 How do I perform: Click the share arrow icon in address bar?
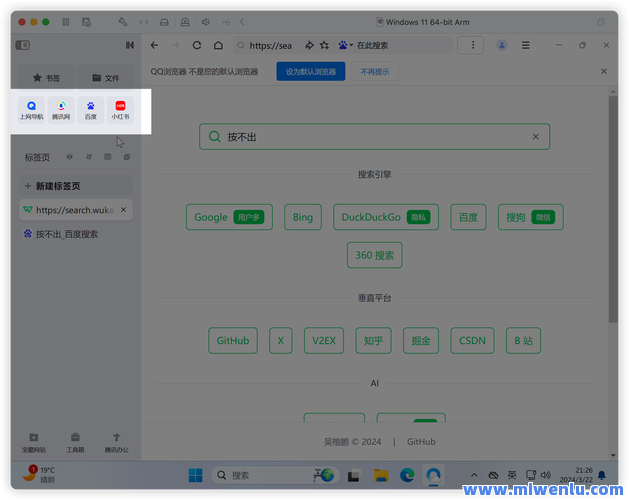(309, 45)
